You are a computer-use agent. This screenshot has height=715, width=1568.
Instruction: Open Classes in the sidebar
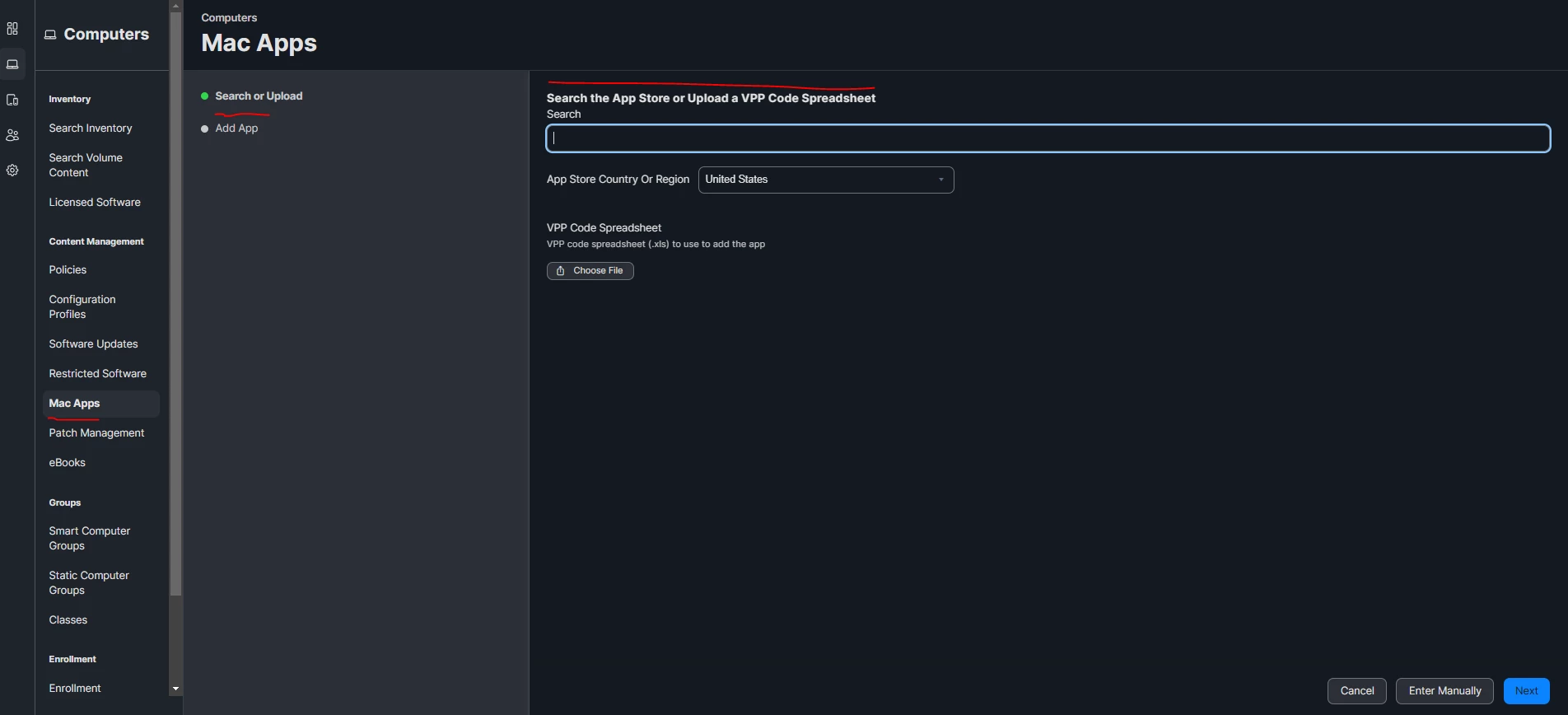[68, 620]
